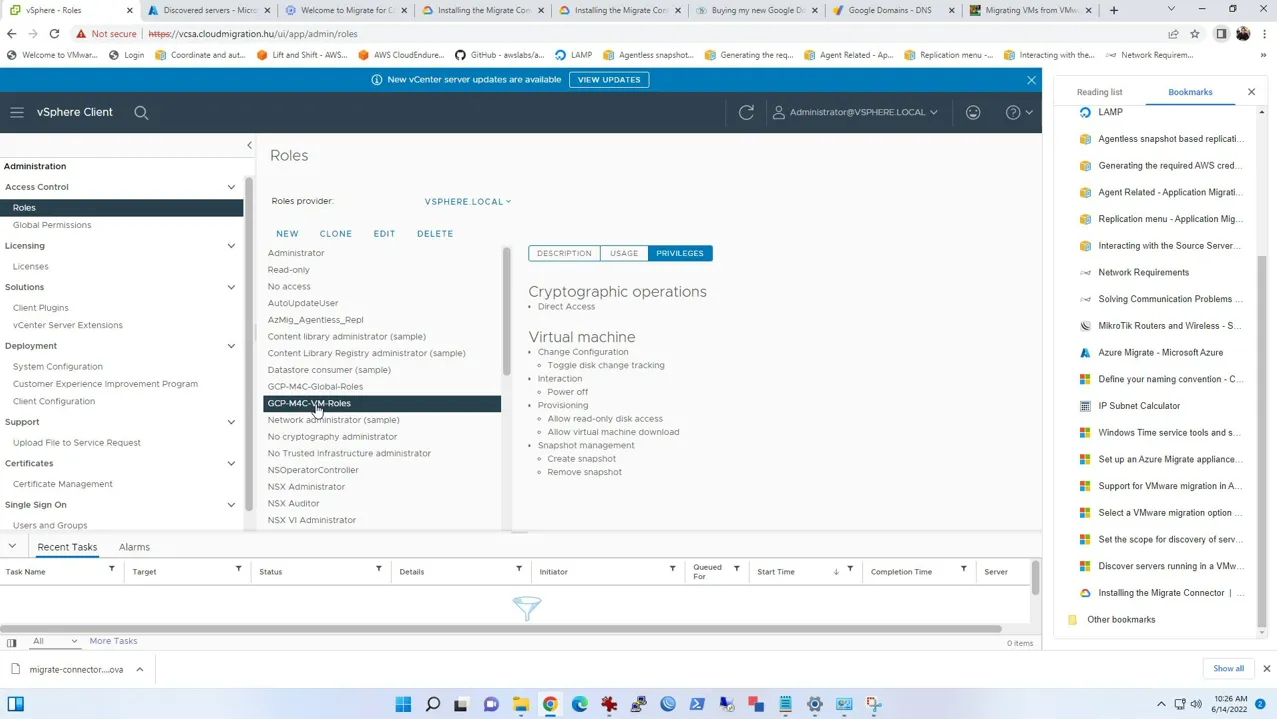Open migrate-connector download item menu
Image resolution: width=1277 pixels, height=719 pixels.
(140, 670)
